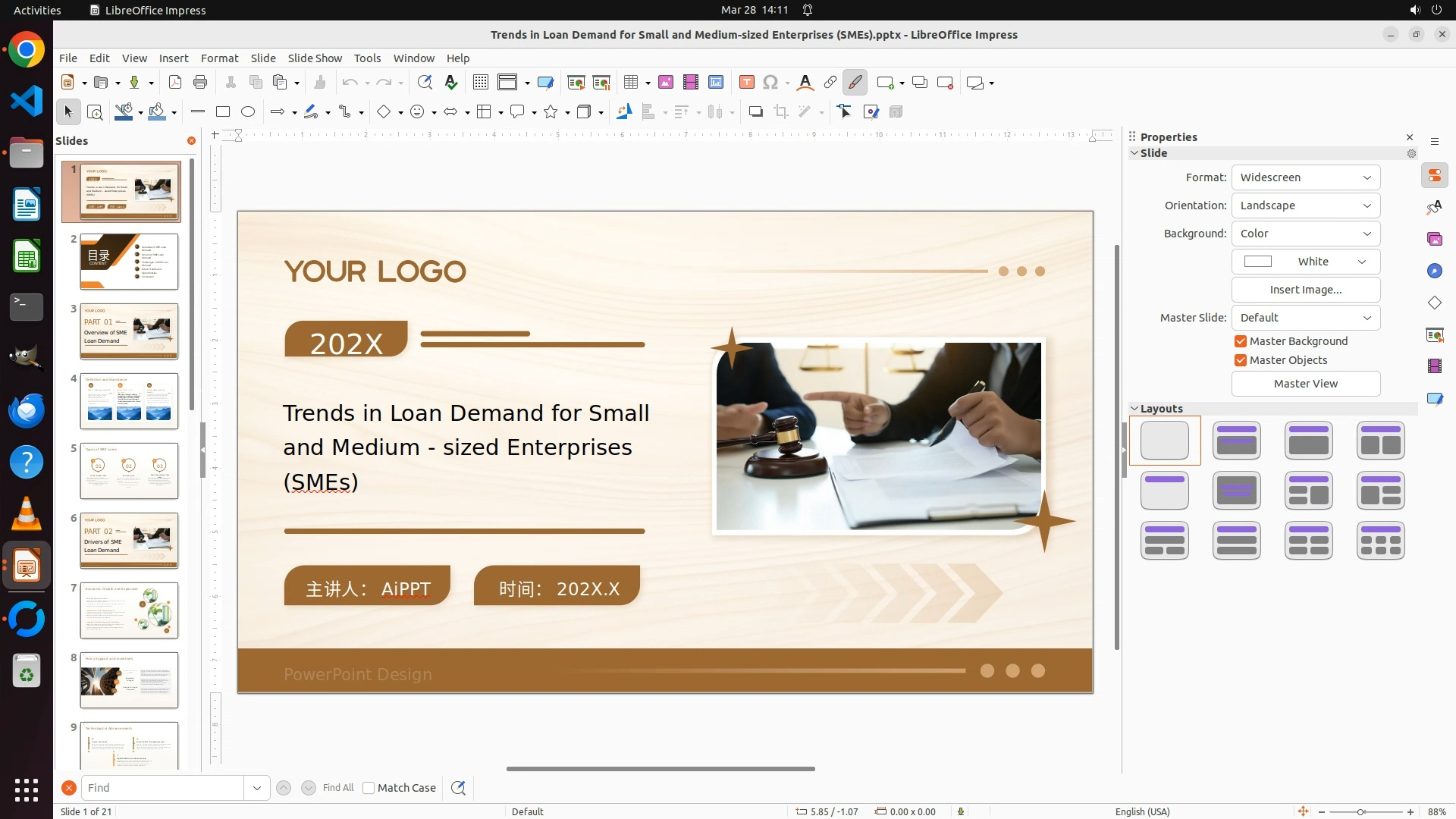Open the White background color picker
This screenshot has height=819, width=1456.
point(1305,262)
